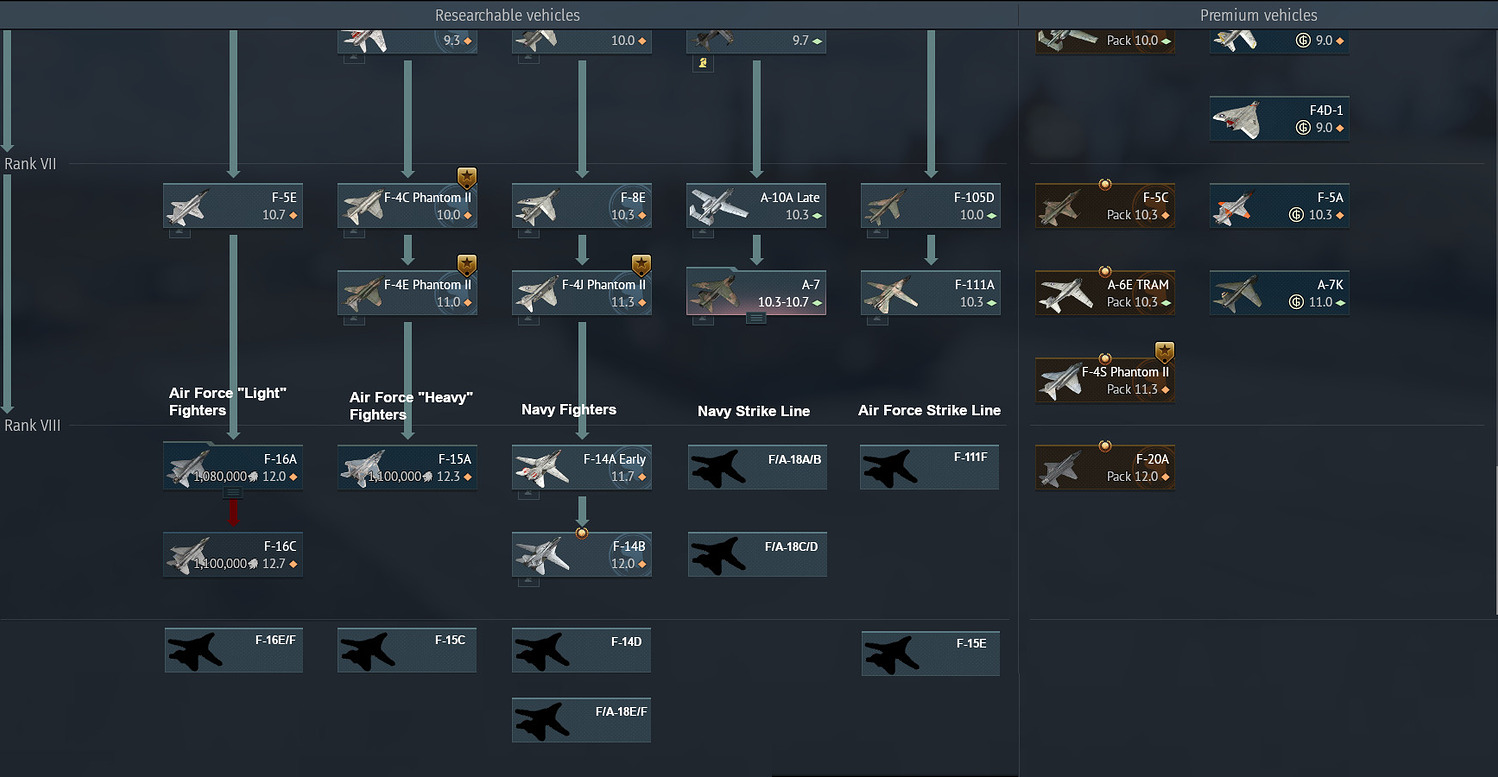Switch to the Premium vehicles tab

point(1258,15)
